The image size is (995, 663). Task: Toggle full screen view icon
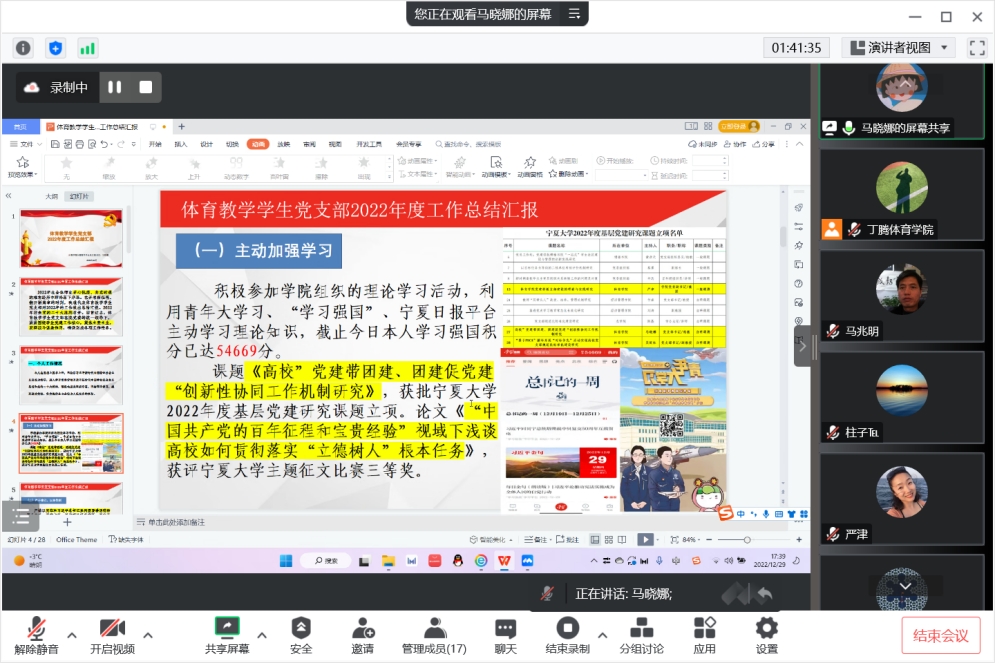tap(978, 47)
